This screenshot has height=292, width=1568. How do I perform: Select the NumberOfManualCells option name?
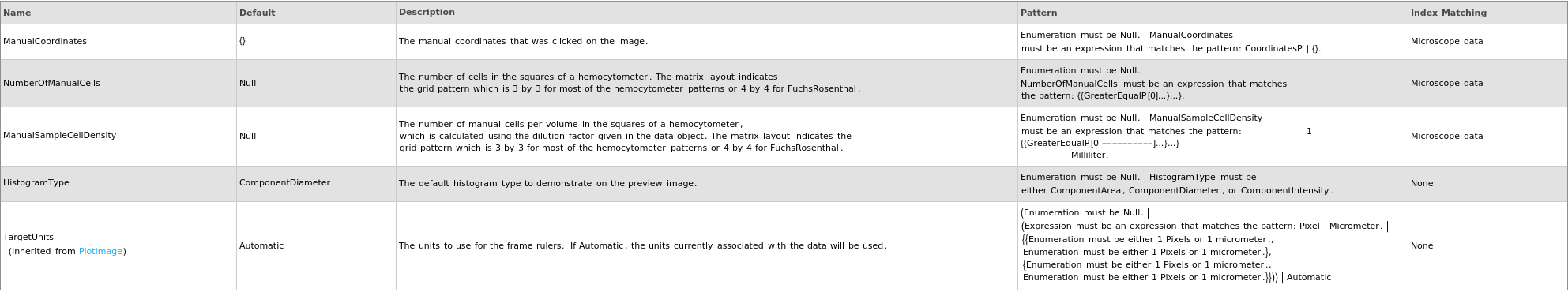pyautogui.click(x=51, y=83)
